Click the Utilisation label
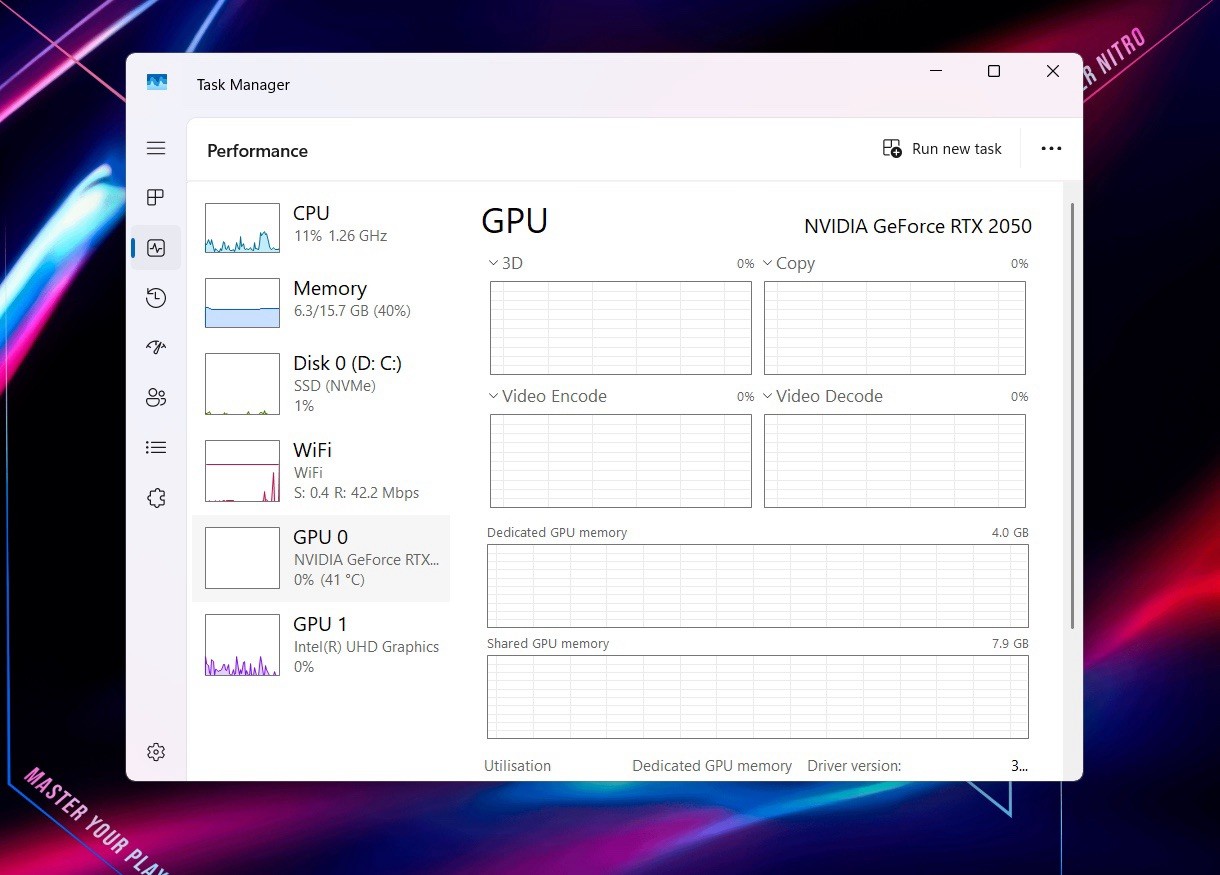Screen dimensions: 1220x875 click(x=517, y=766)
